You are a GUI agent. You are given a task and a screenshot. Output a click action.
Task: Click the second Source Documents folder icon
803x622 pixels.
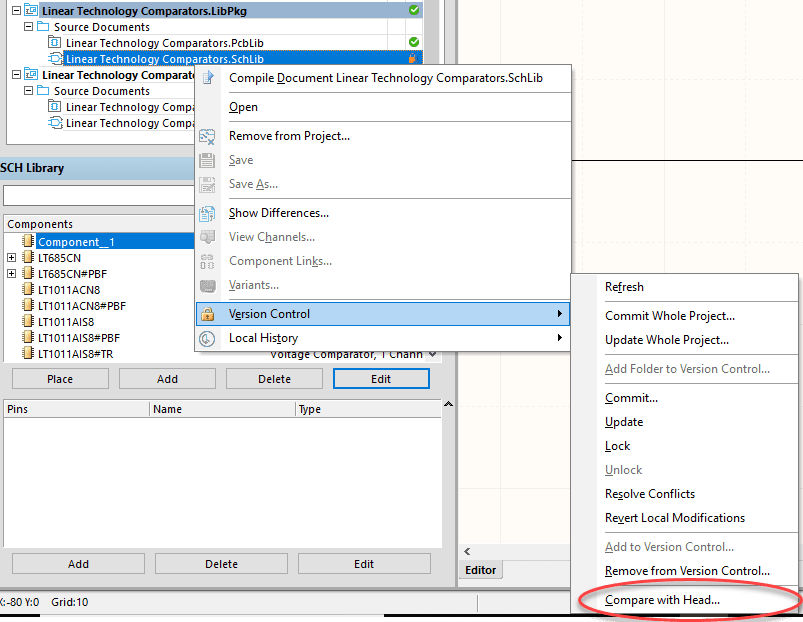(43, 90)
